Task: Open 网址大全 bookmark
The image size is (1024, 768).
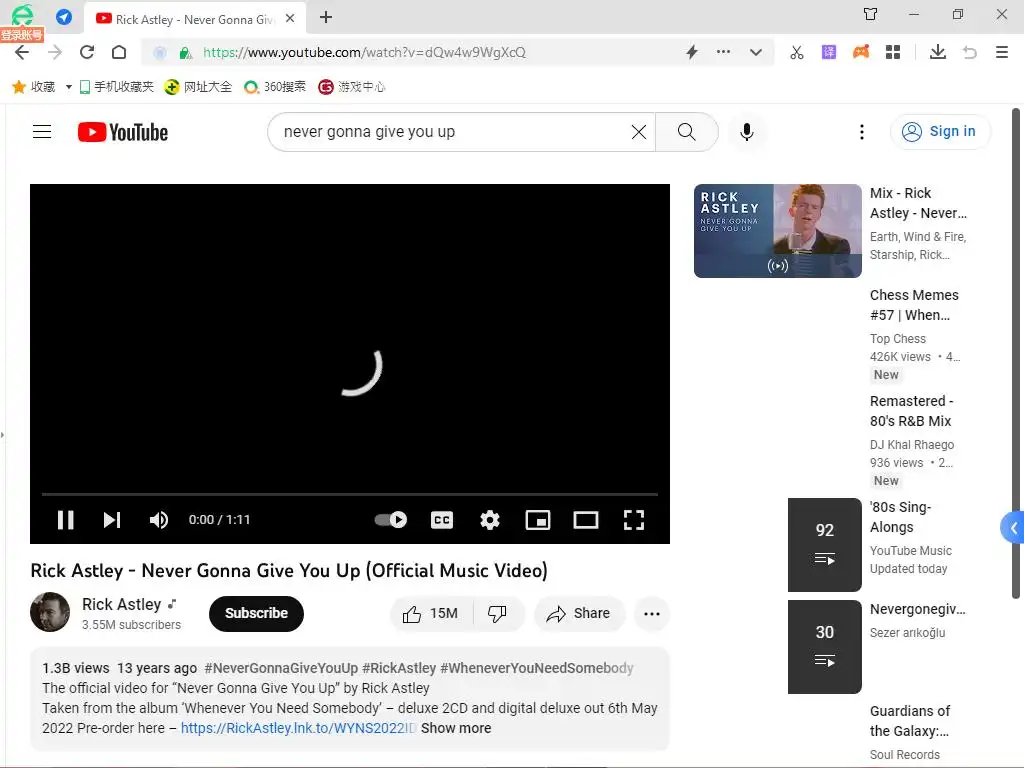Action: pos(199,87)
